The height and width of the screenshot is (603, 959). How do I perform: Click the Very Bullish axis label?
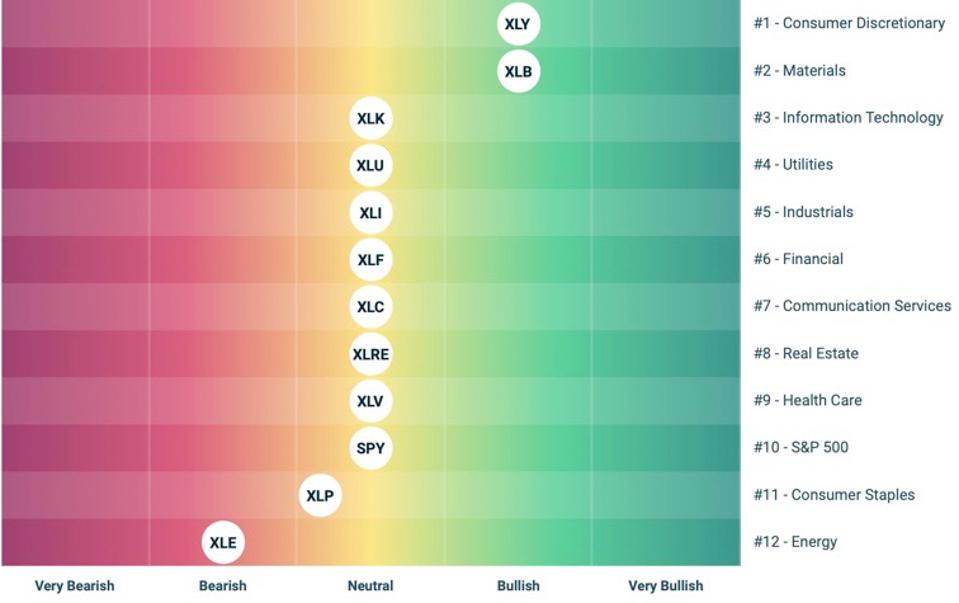tap(665, 586)
